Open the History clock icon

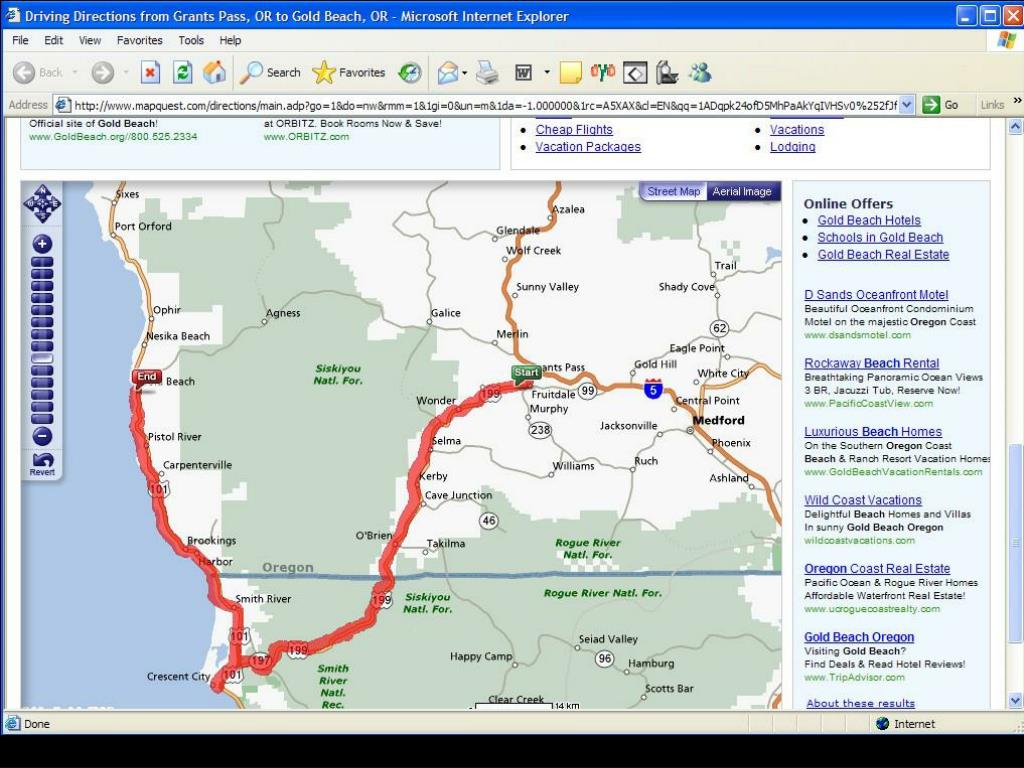[410, 72]
